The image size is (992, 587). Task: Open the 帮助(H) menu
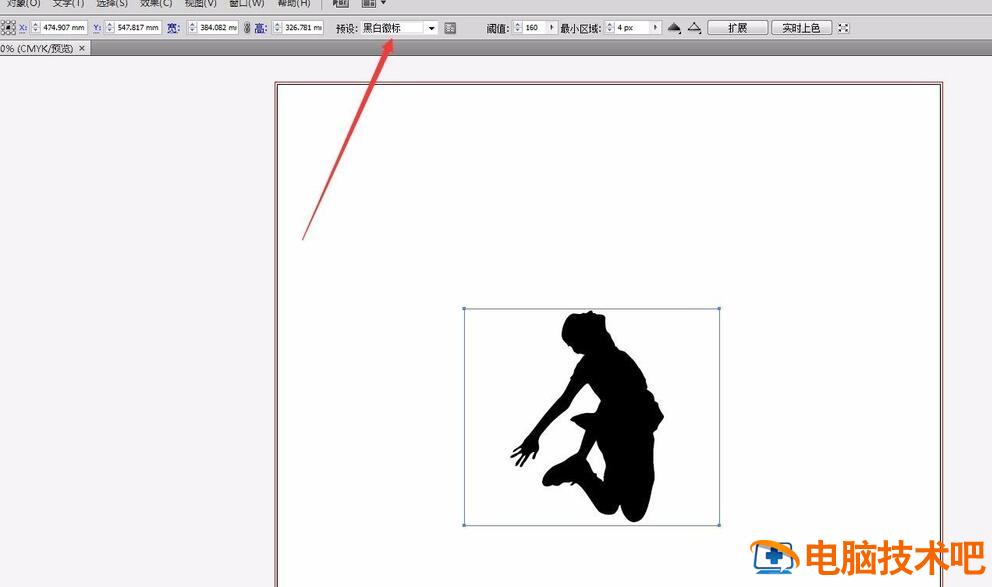tap(294, 3)
